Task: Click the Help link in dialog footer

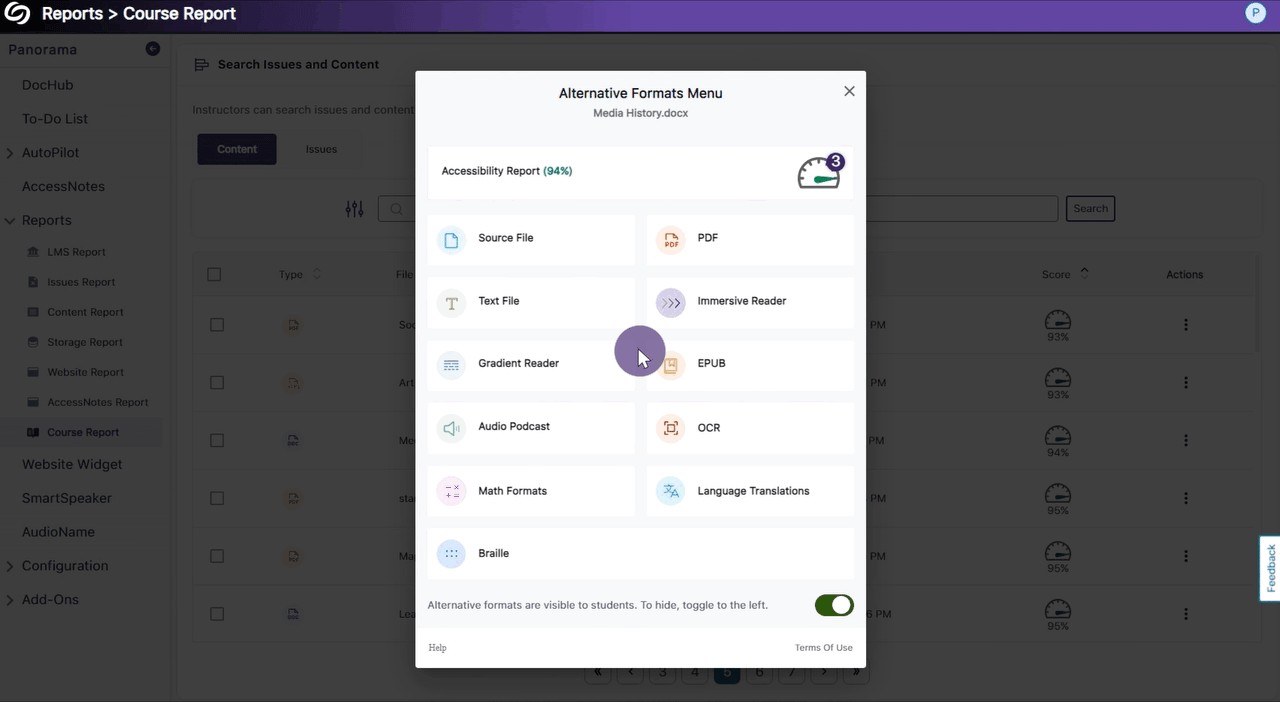Action: click(437, 648)
